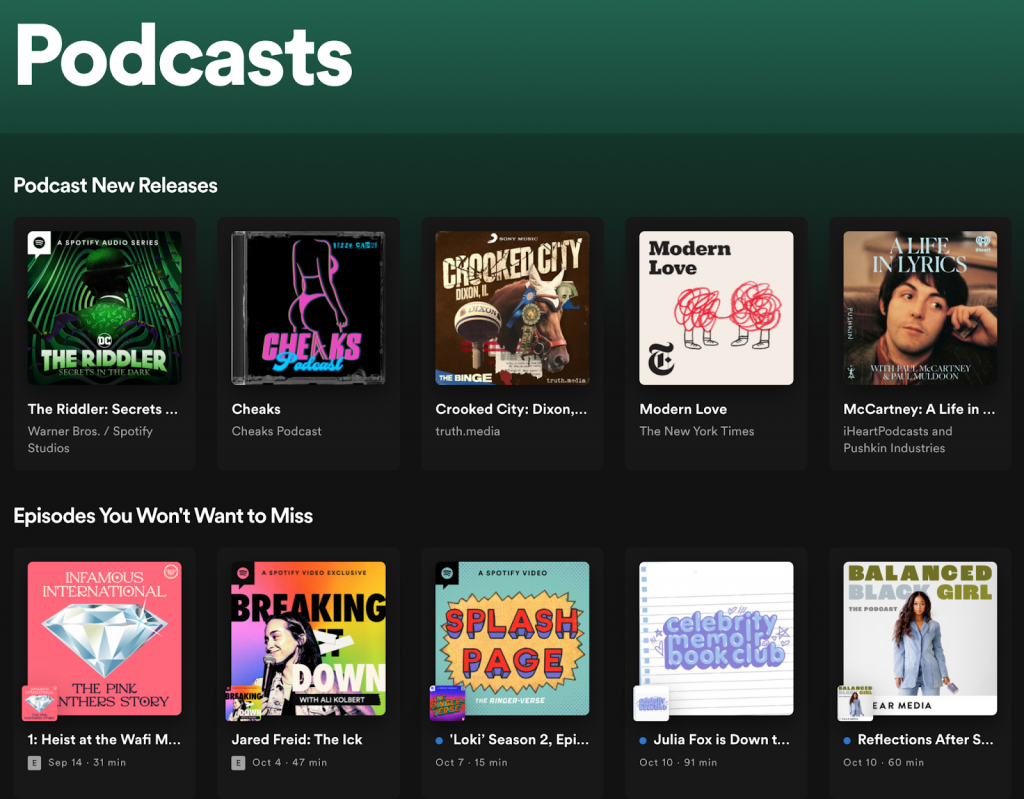Open the Crooked City: Dixon cover image

coord(512,308)
